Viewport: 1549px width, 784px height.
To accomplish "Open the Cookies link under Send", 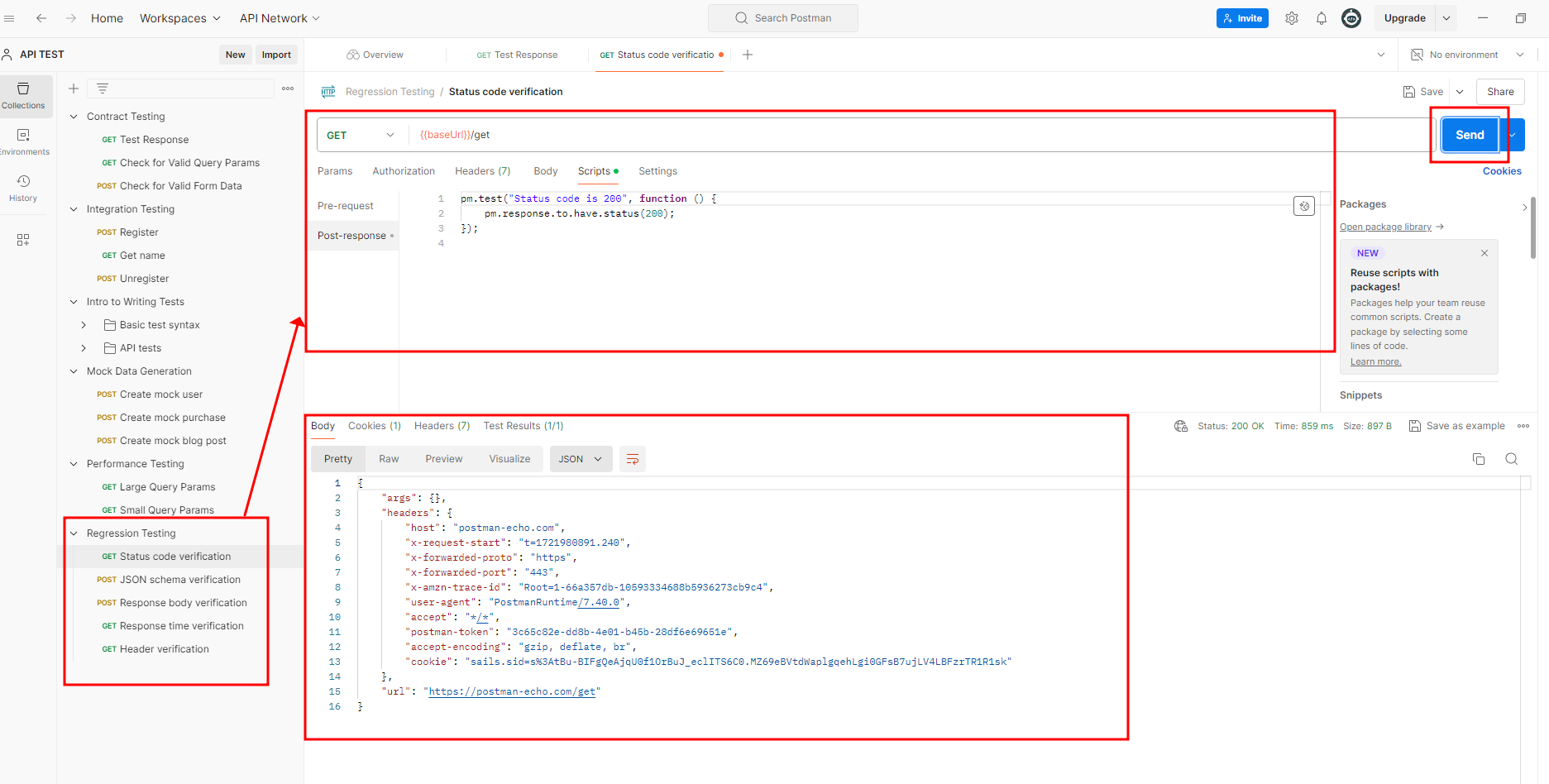I will tap(1502, 171).
